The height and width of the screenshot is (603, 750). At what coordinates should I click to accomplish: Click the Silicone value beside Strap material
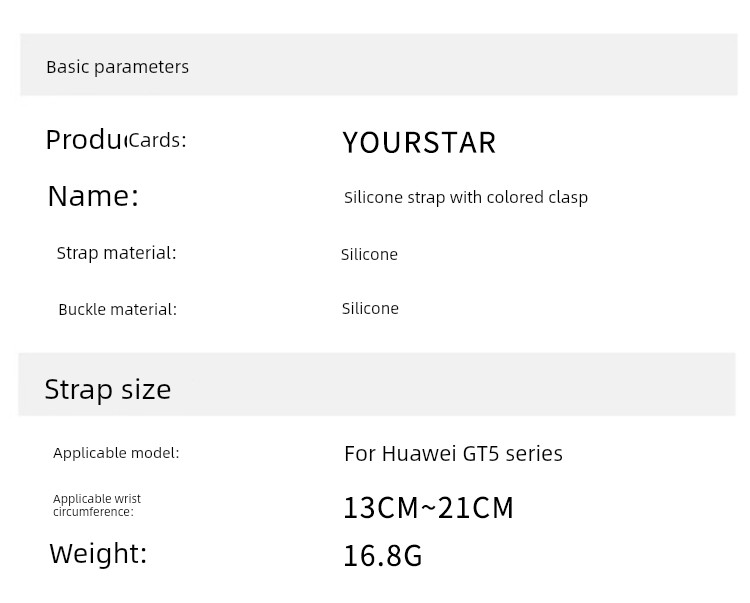pyautogui.click(x=369, y=254)
